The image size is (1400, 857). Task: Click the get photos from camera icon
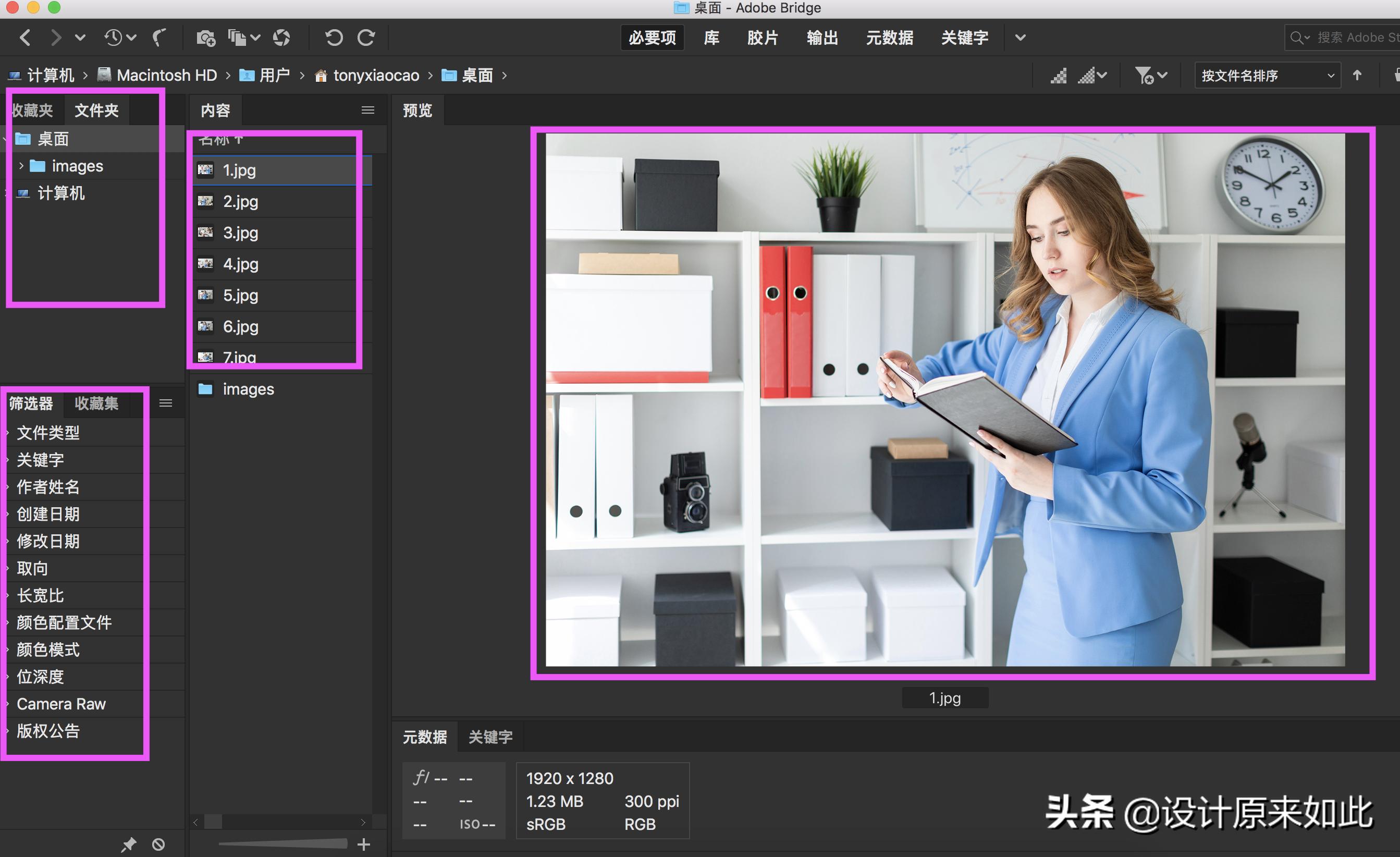205,38
